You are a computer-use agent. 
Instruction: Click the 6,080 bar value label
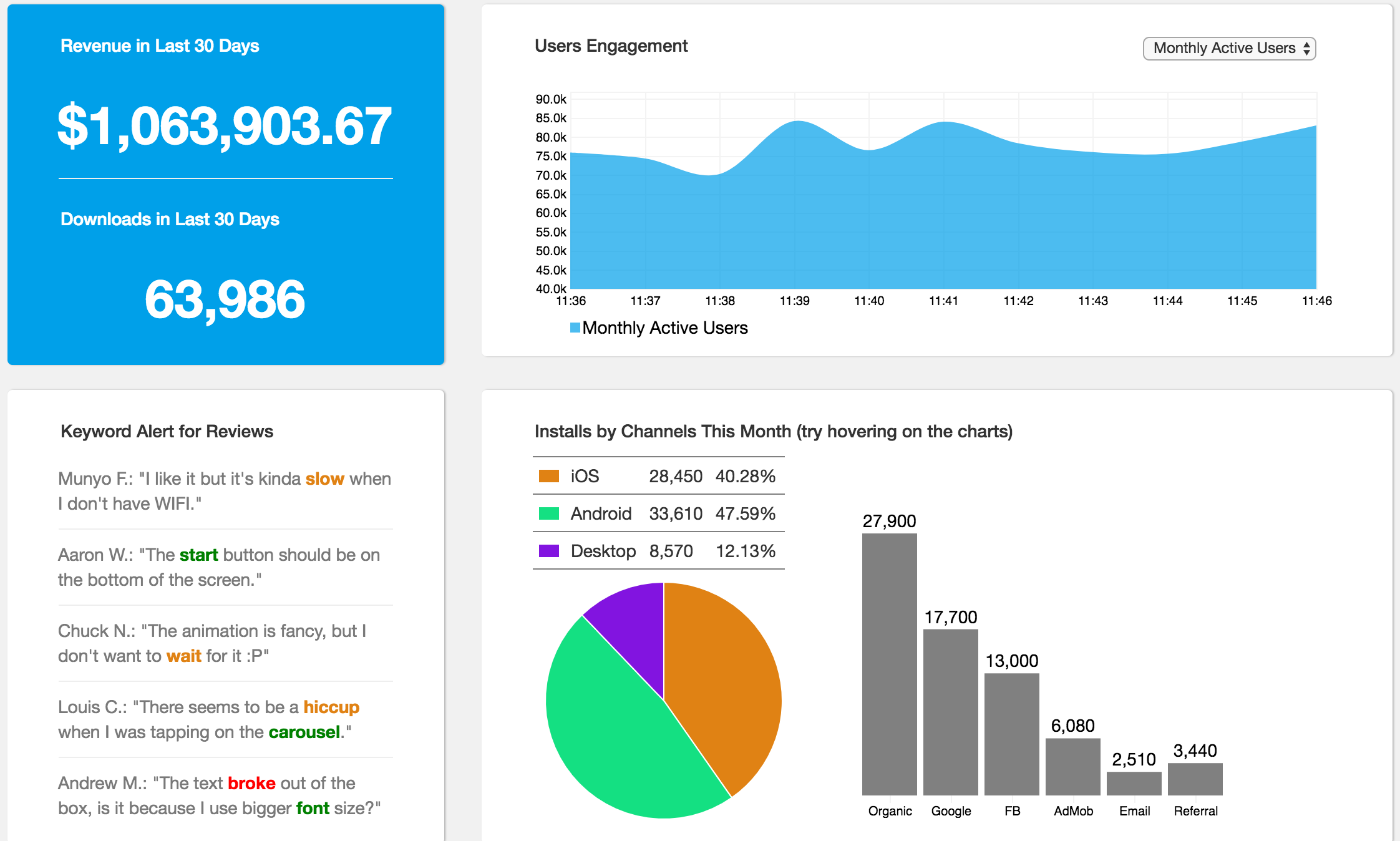pos(1073,726)
